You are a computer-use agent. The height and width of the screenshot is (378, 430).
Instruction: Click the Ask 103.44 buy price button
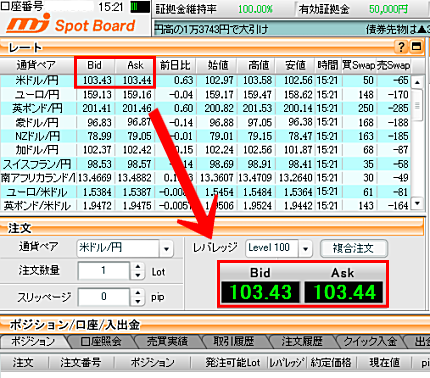[x=344, y=292]
